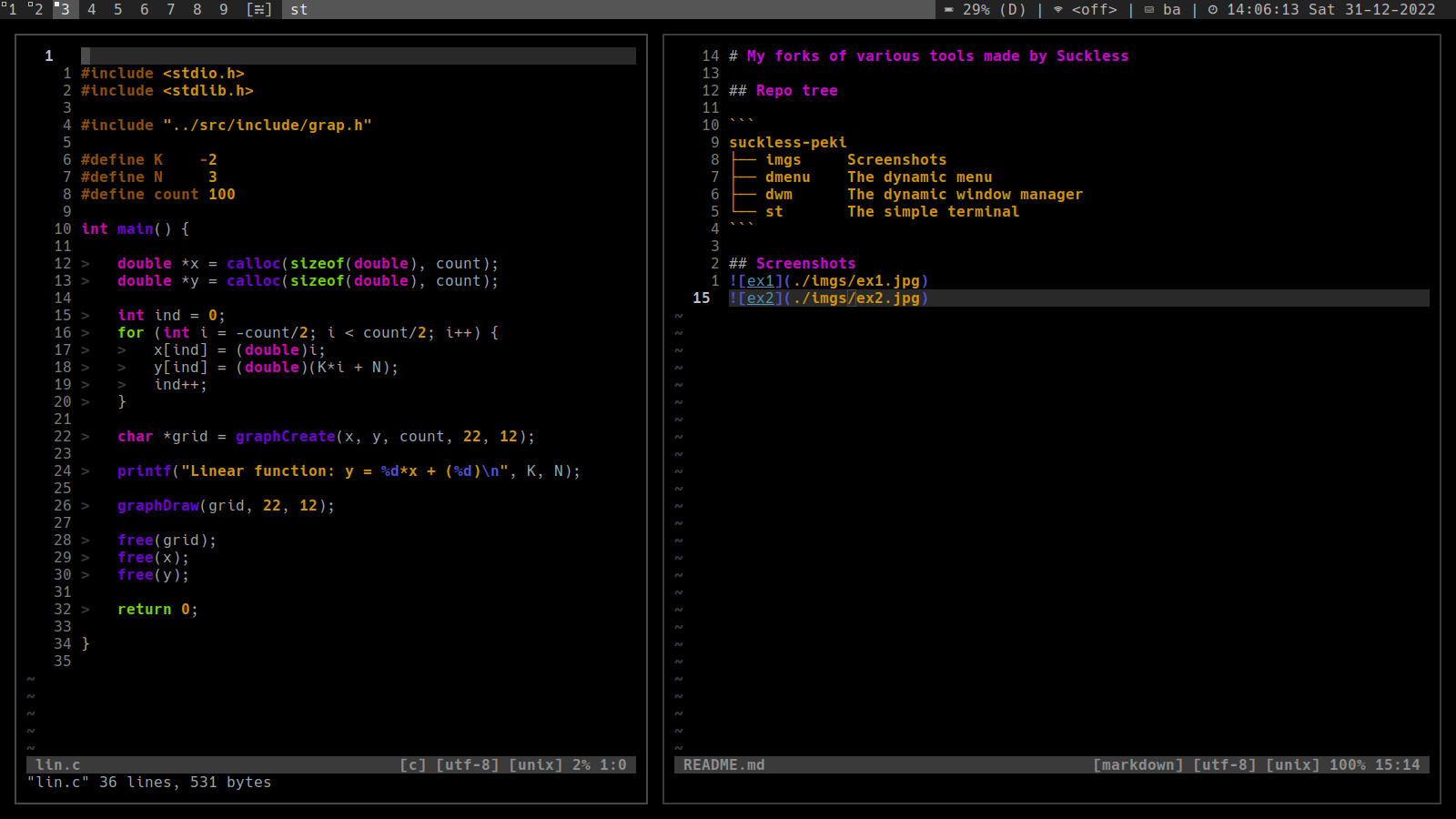Click the '2% 1:0' position indicator
The width and height of the screenshot is (1456, 819).
pos(600,765)
